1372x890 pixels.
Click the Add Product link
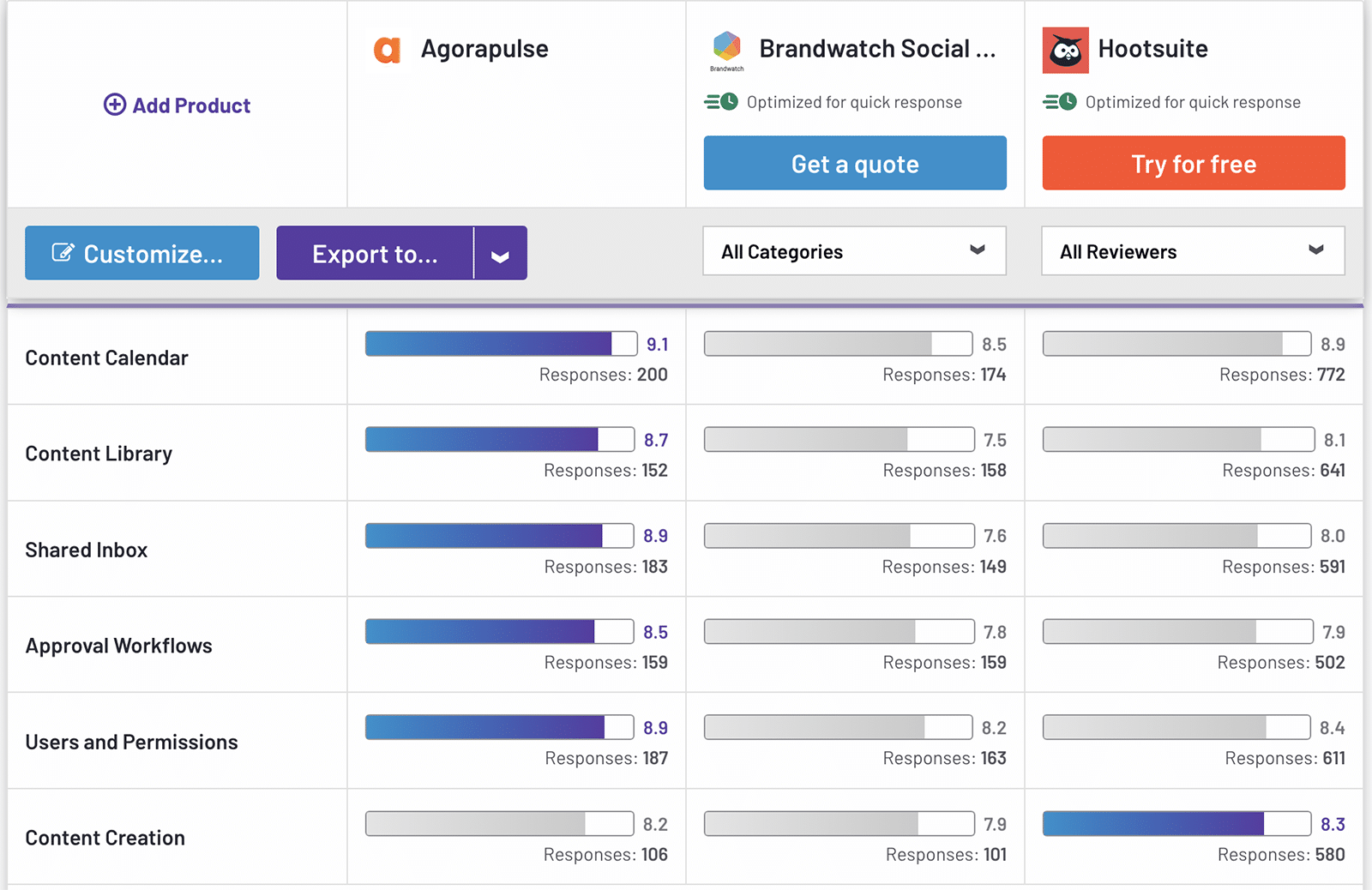pos(190,105)
